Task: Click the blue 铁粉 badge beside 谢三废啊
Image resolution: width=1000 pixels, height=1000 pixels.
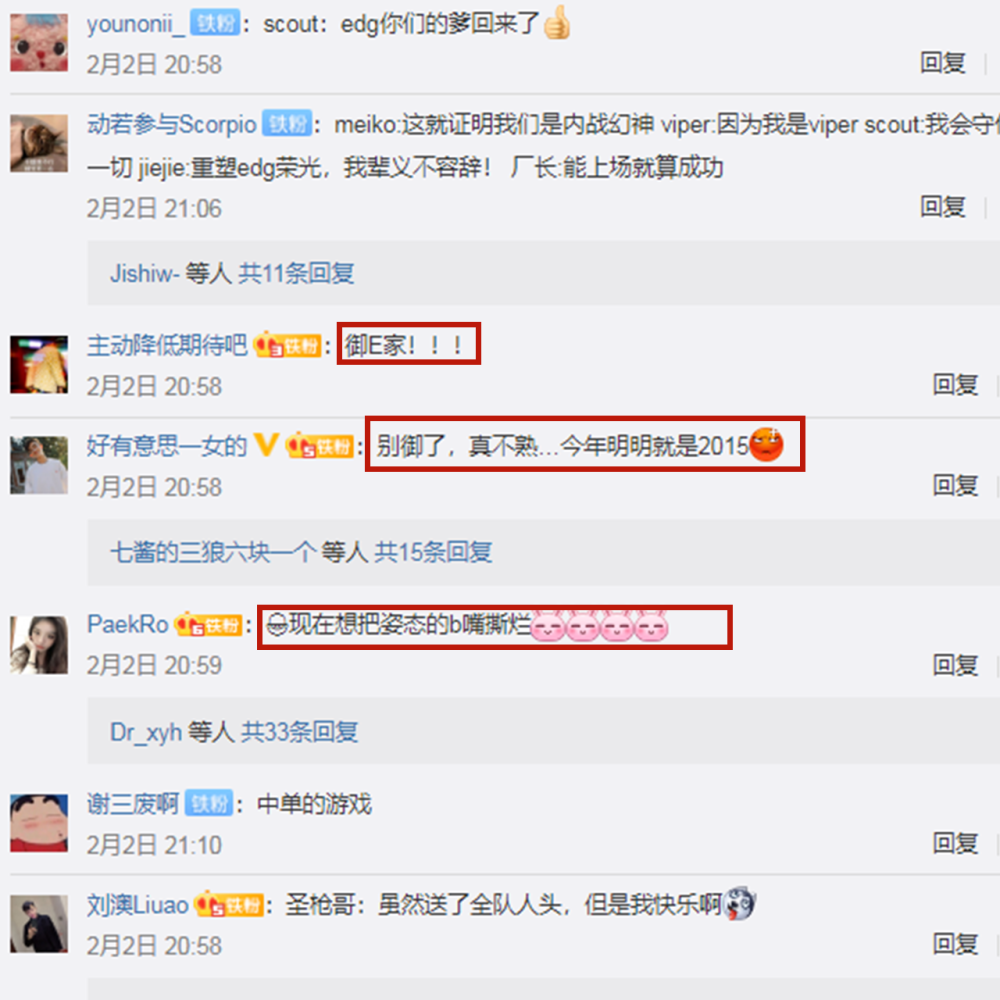Action: pos(209,804)
